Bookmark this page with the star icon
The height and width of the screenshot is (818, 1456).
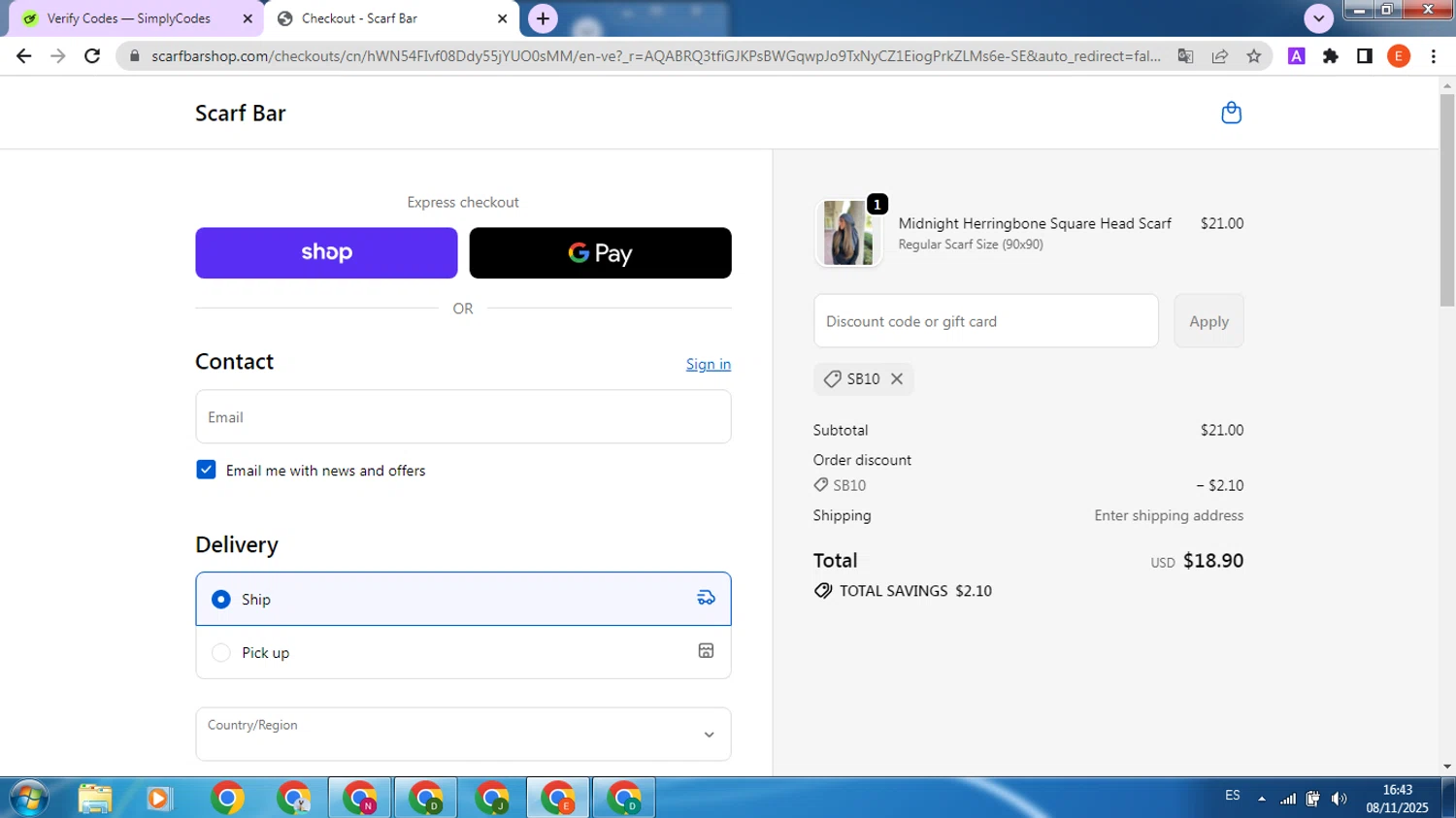(x=1254, y=56)
